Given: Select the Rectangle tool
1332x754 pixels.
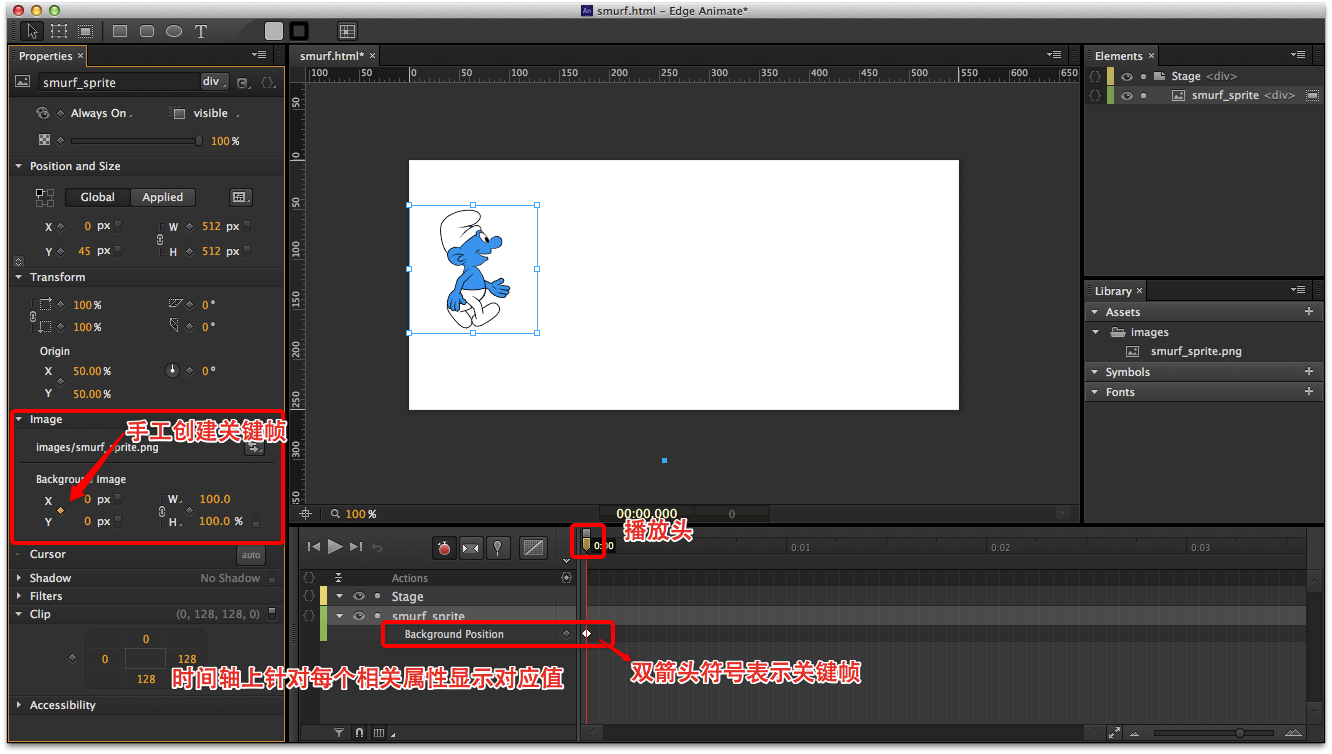Looking at the screenshot, I should 120,31.
